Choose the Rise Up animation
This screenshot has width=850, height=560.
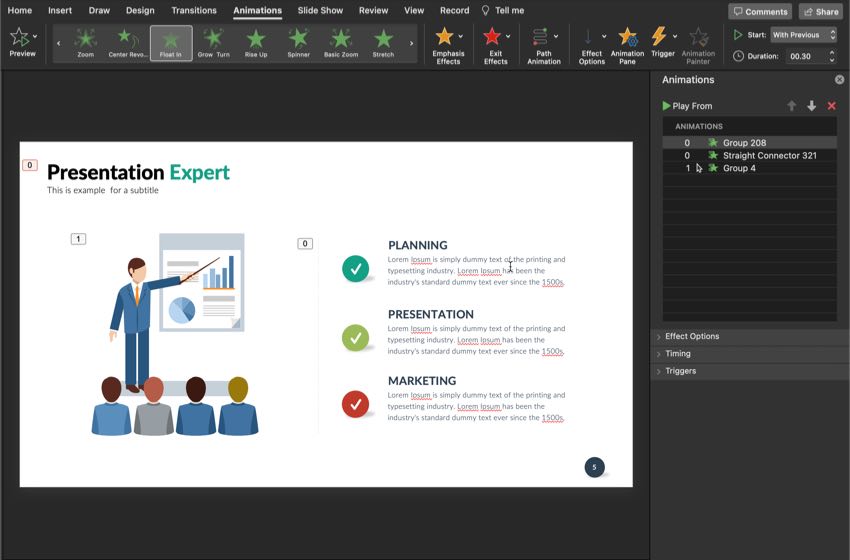pos(256,43)
